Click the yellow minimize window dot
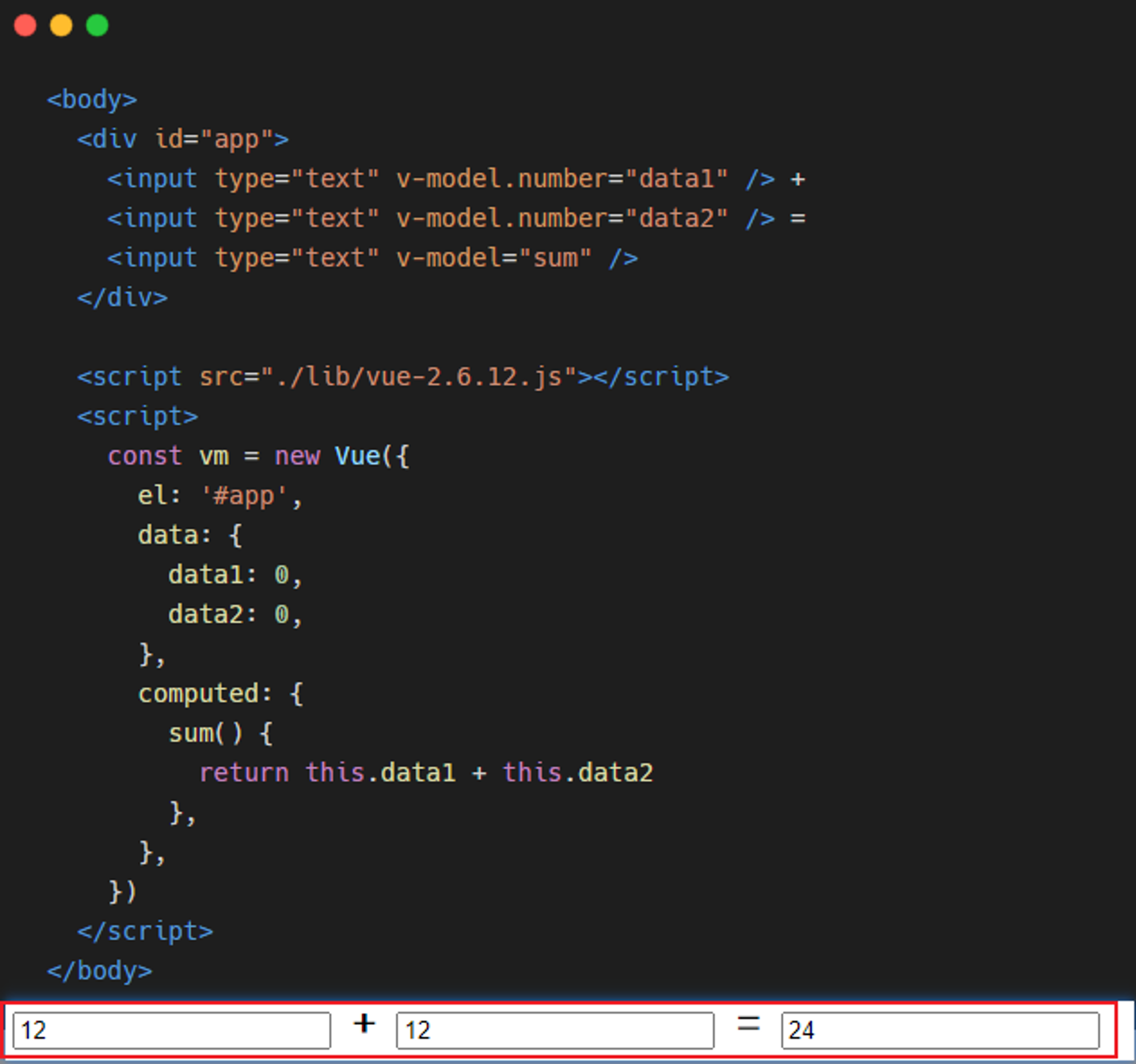The width and height of the screenshot is (1136, 1064). pyautogui.click(x=61, y=26)
